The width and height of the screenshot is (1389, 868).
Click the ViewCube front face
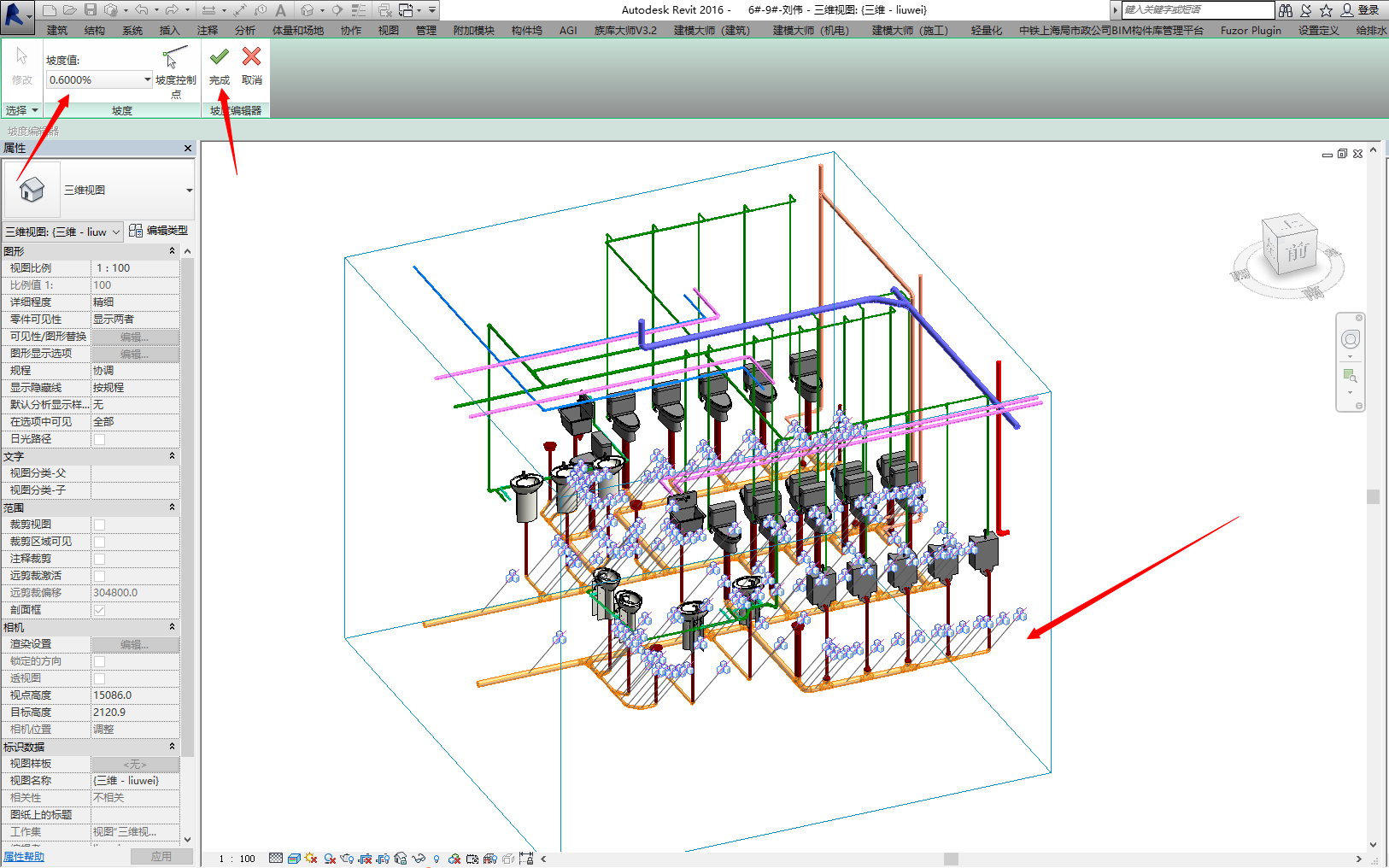tap(1297, 251)
